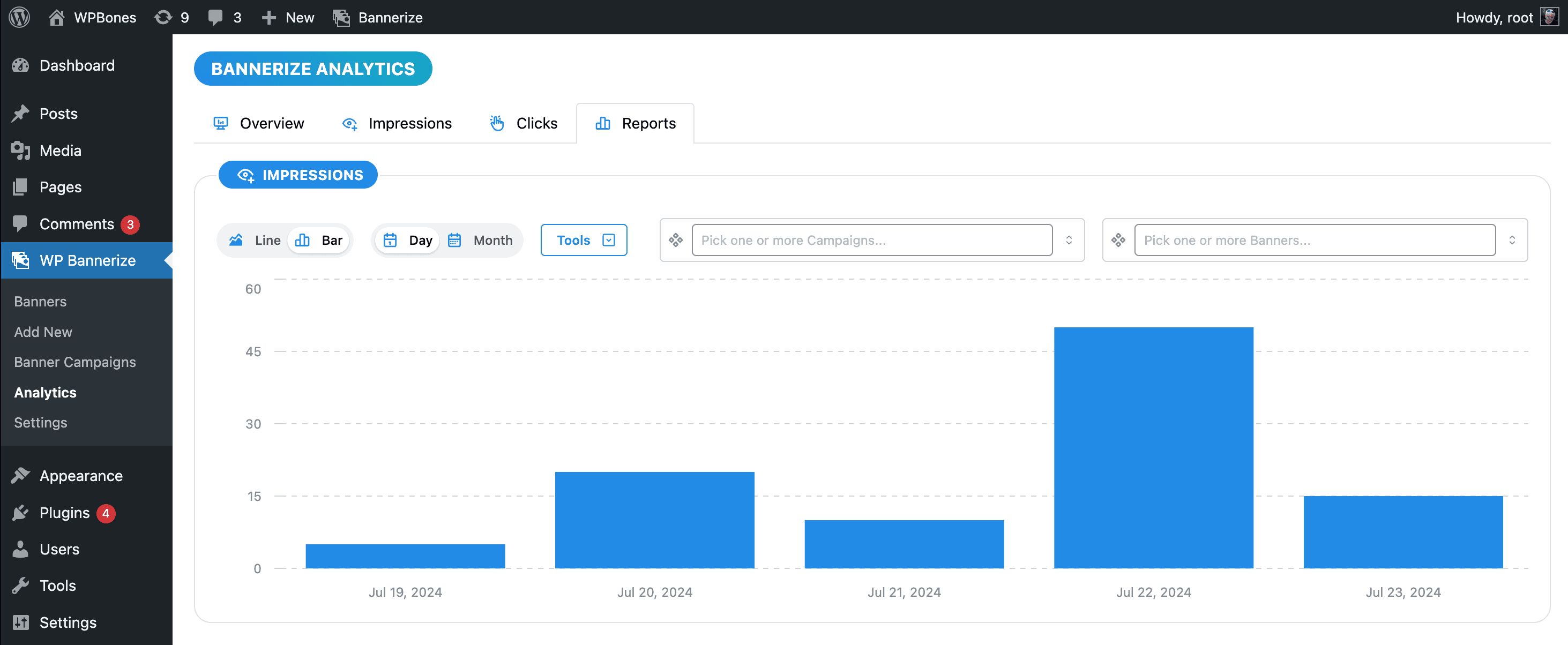Expand the Banners selector arrows
The image size is (1568, 645).
(x=1512, y=241)
